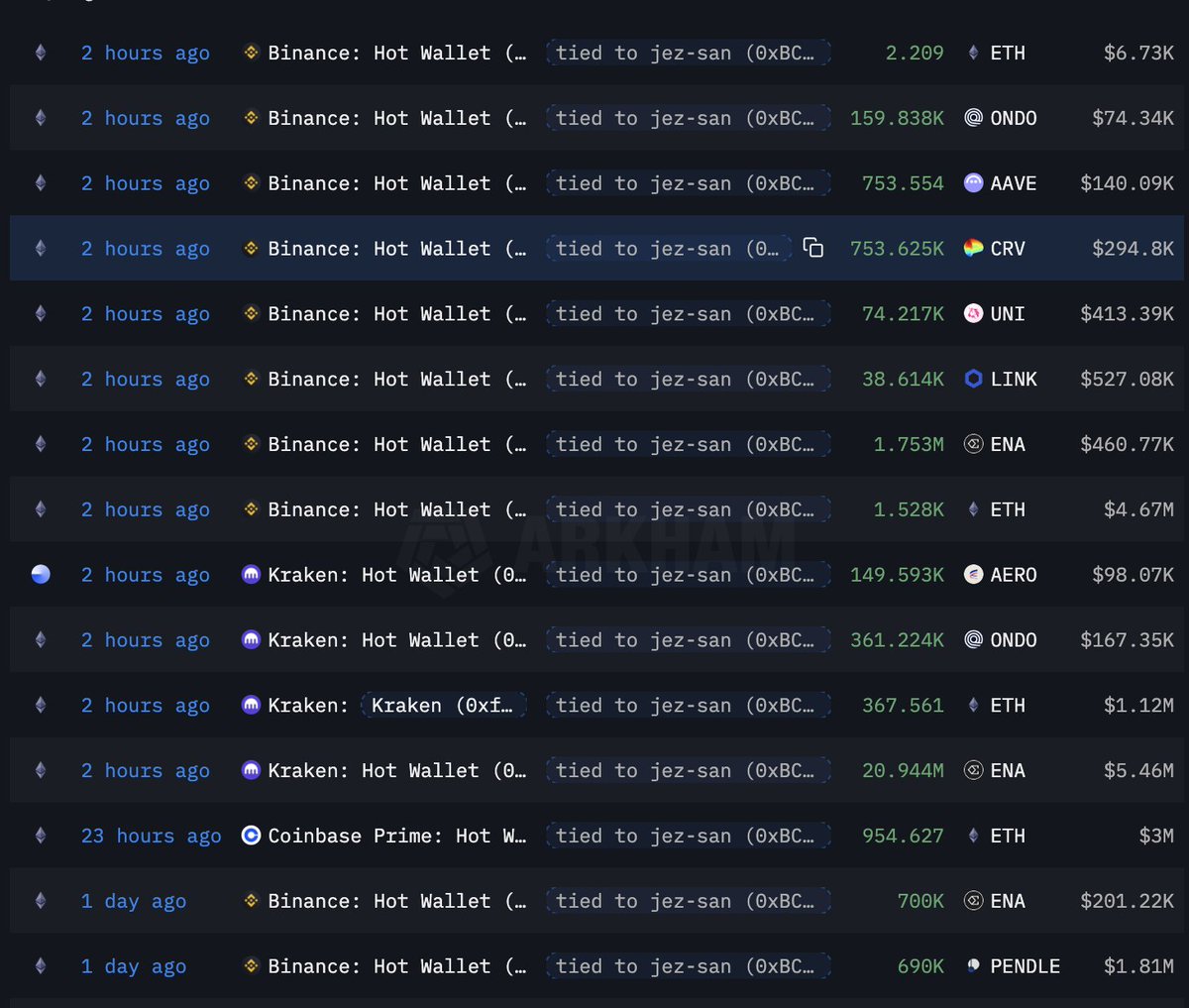Image resolution: width=1189 pixels, height=1008 pixels.
Task: Open Kraken: Hot Wallet in 361.224K ONDO row
Action: click(x=397, y=640)
